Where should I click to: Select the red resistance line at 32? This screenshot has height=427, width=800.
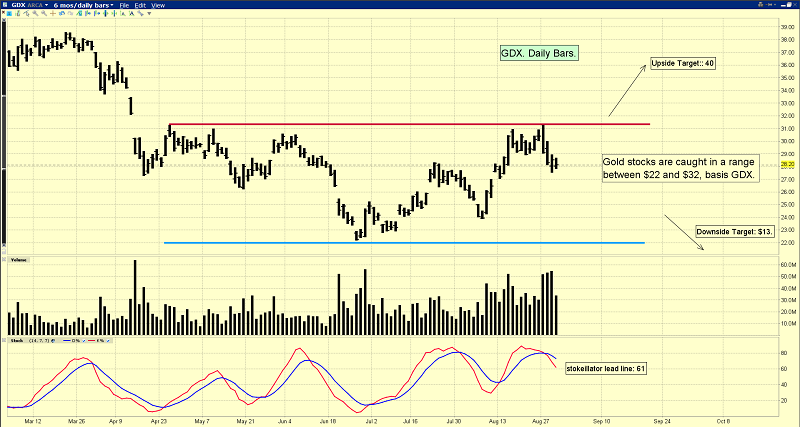pos(400,125)
